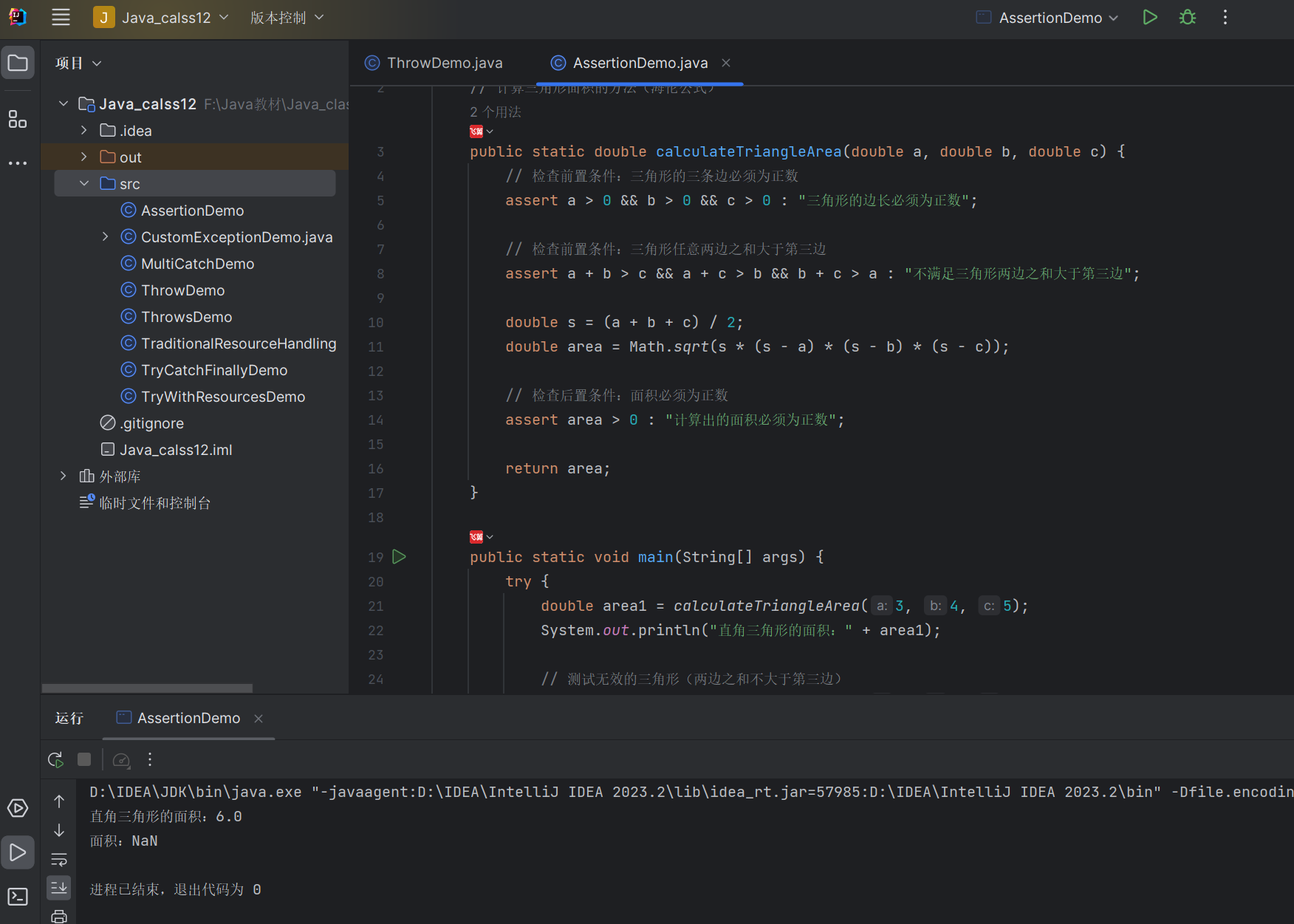Toggle soft-wrap in console output
1294x924 pixels.
(59, 859)
